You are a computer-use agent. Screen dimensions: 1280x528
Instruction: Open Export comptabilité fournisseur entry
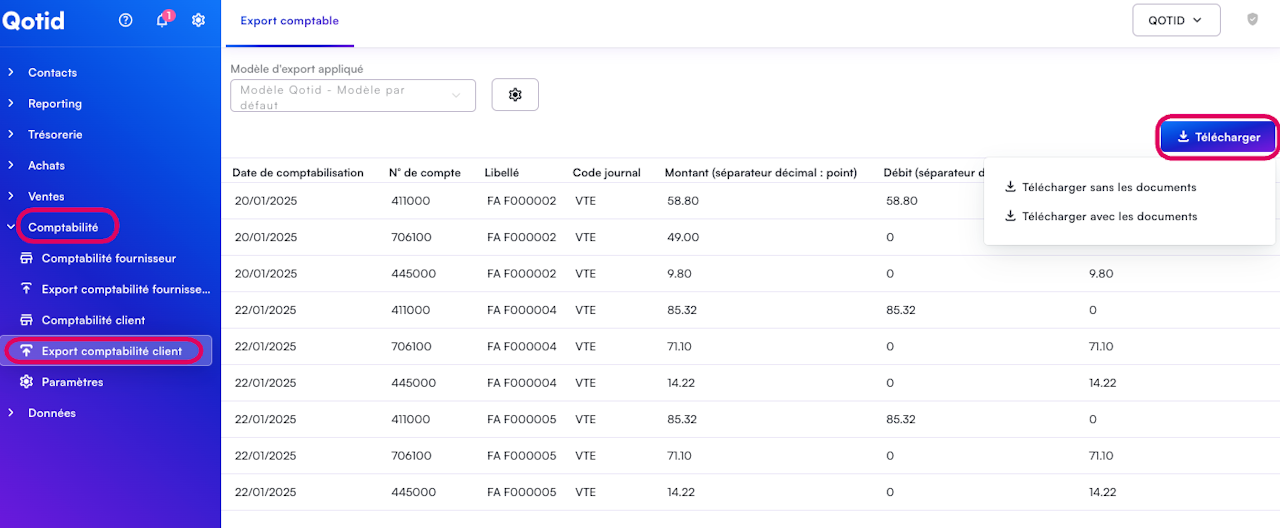(125, 289)
